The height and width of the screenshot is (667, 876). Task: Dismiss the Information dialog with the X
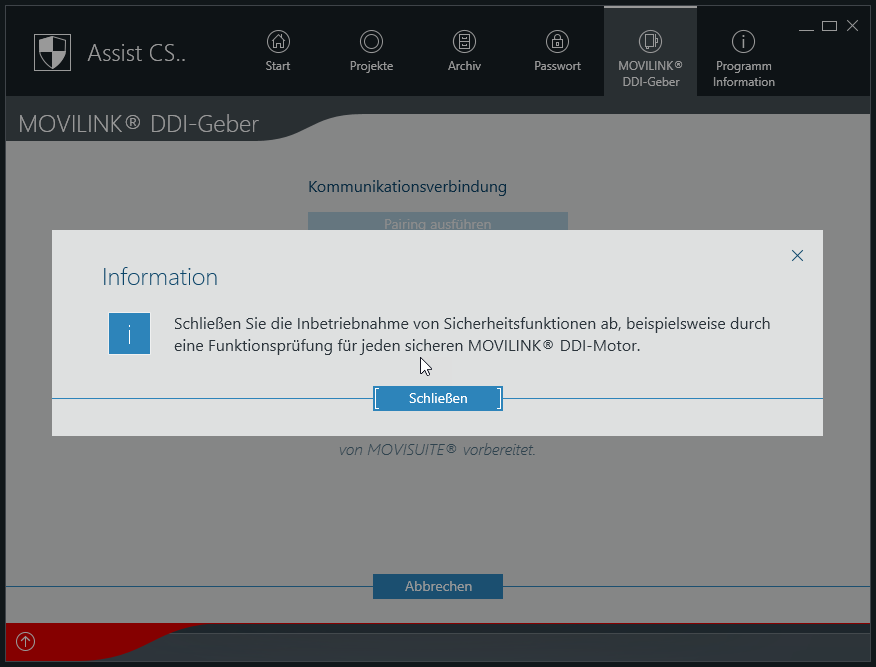point(797,256)
